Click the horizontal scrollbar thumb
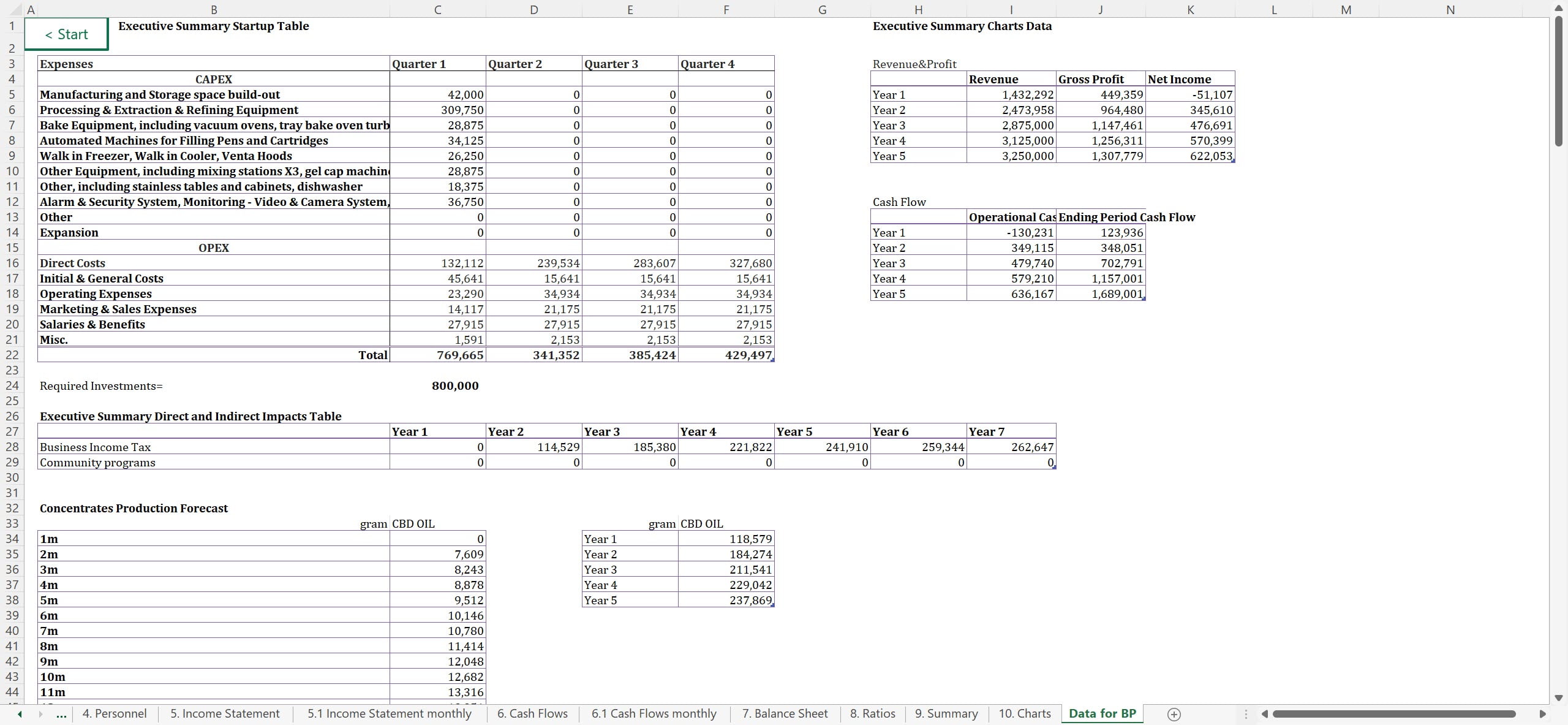 tap(1393, 714)
